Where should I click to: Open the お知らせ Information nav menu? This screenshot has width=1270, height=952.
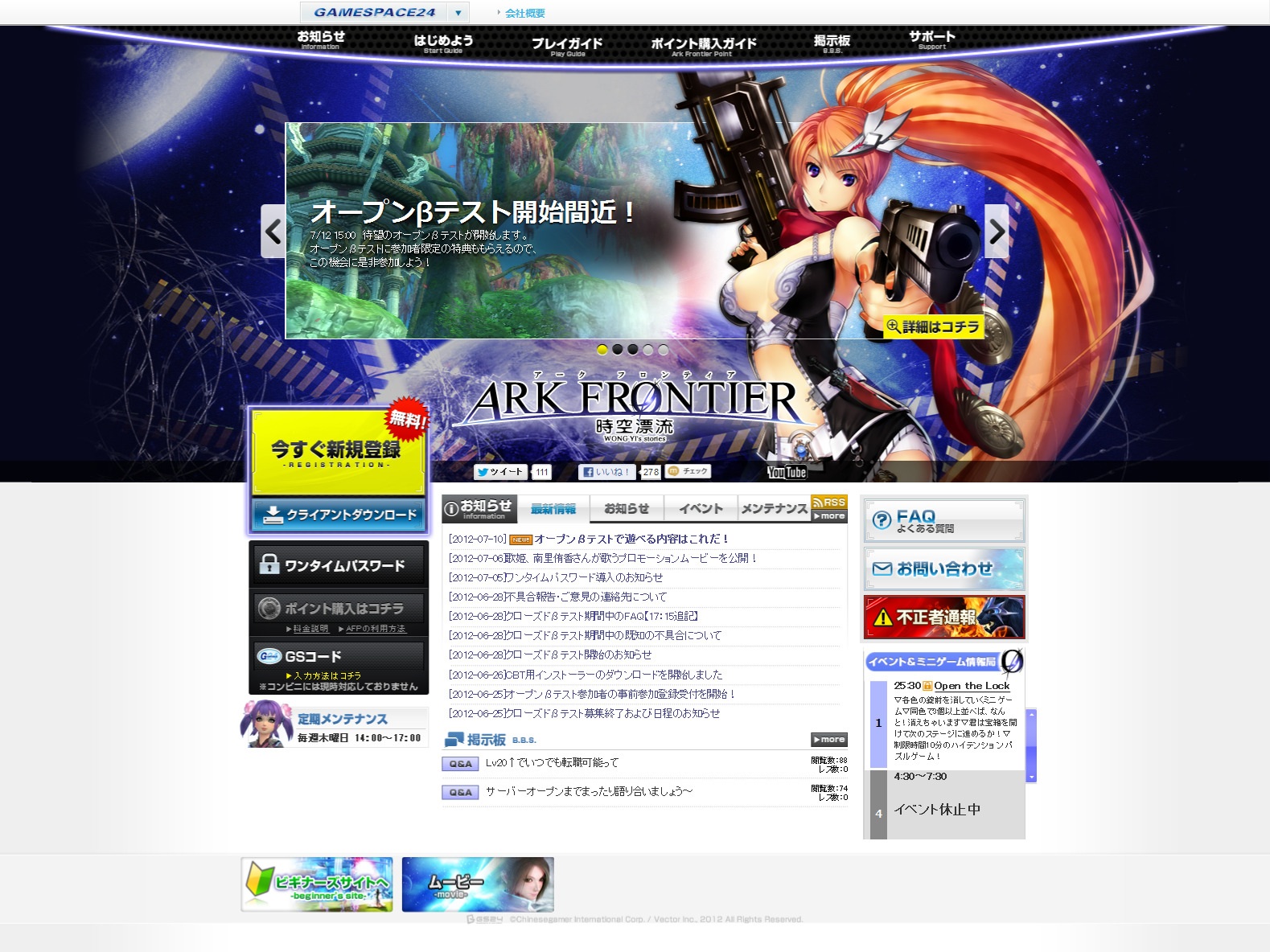tap(320, 39)
